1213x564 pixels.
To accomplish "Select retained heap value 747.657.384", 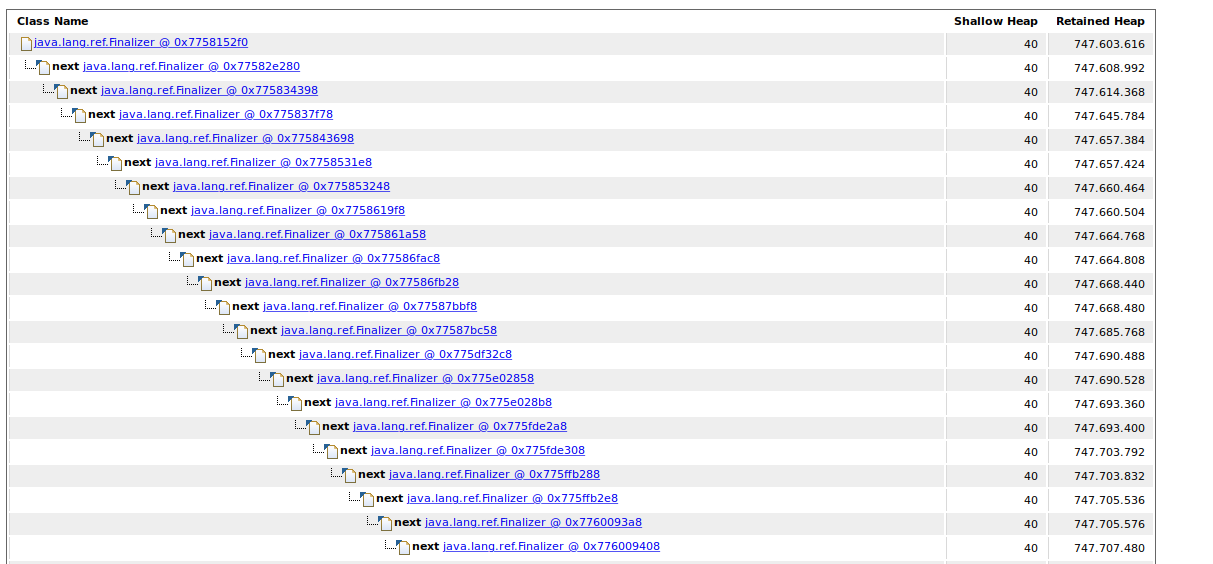I will coord(1109,140).
